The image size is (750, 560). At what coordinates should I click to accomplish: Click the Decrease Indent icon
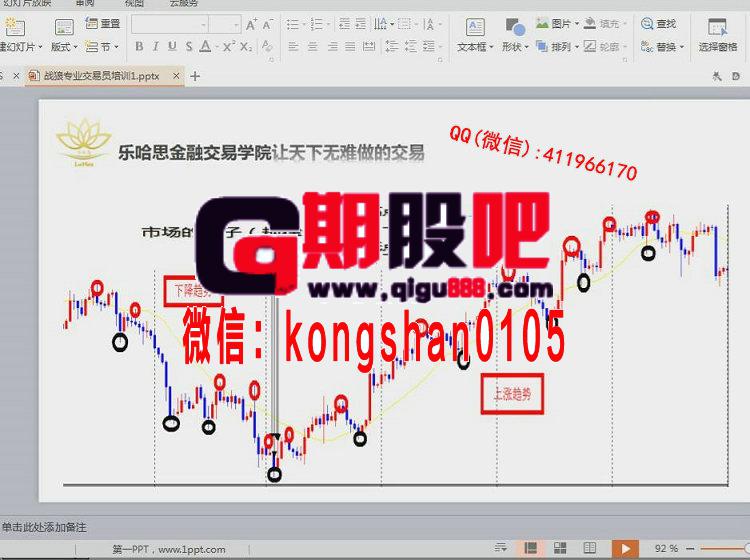[344, 24]
